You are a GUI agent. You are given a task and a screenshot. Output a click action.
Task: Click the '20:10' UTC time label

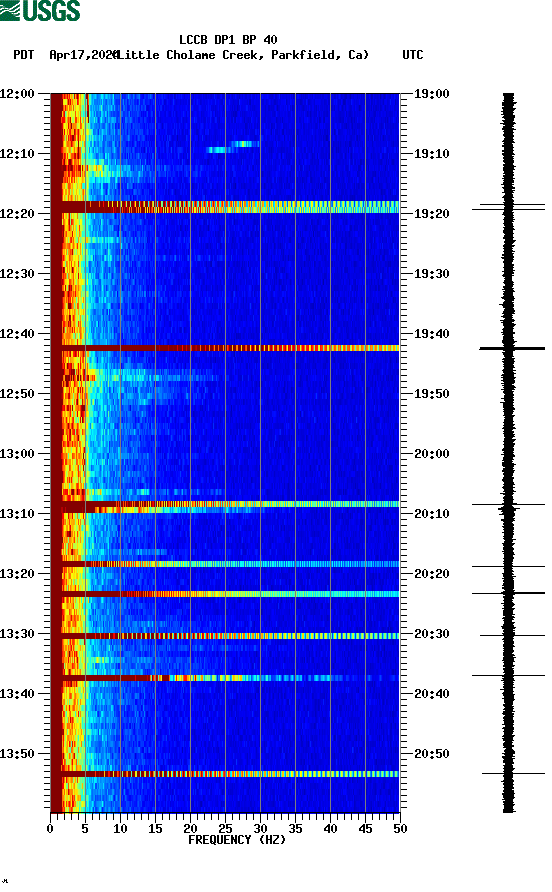(431, 514)
